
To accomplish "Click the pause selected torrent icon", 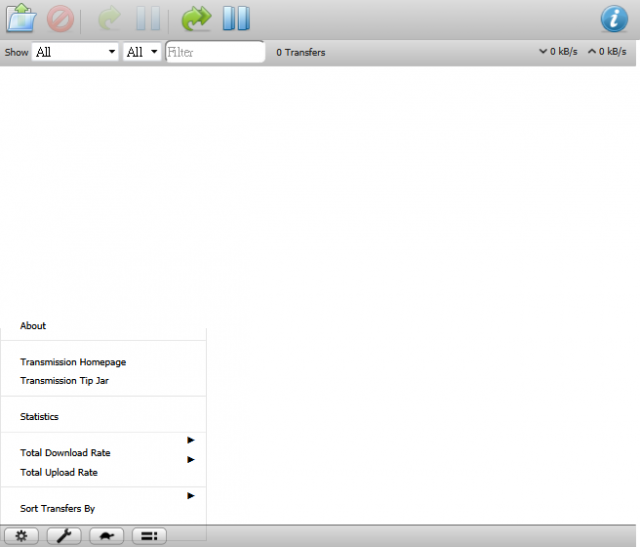I will click(x=148, y=18).
